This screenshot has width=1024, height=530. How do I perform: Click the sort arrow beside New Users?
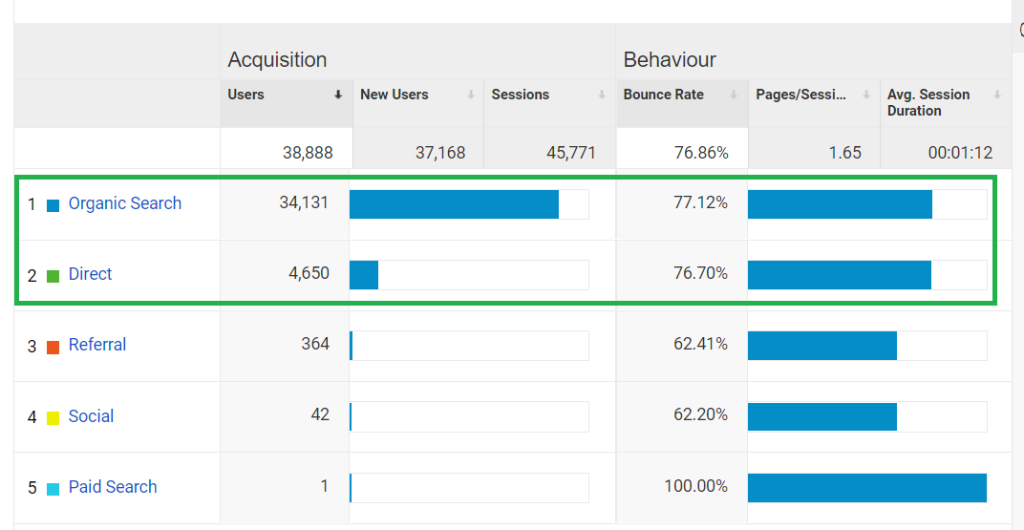coord(470,95)
